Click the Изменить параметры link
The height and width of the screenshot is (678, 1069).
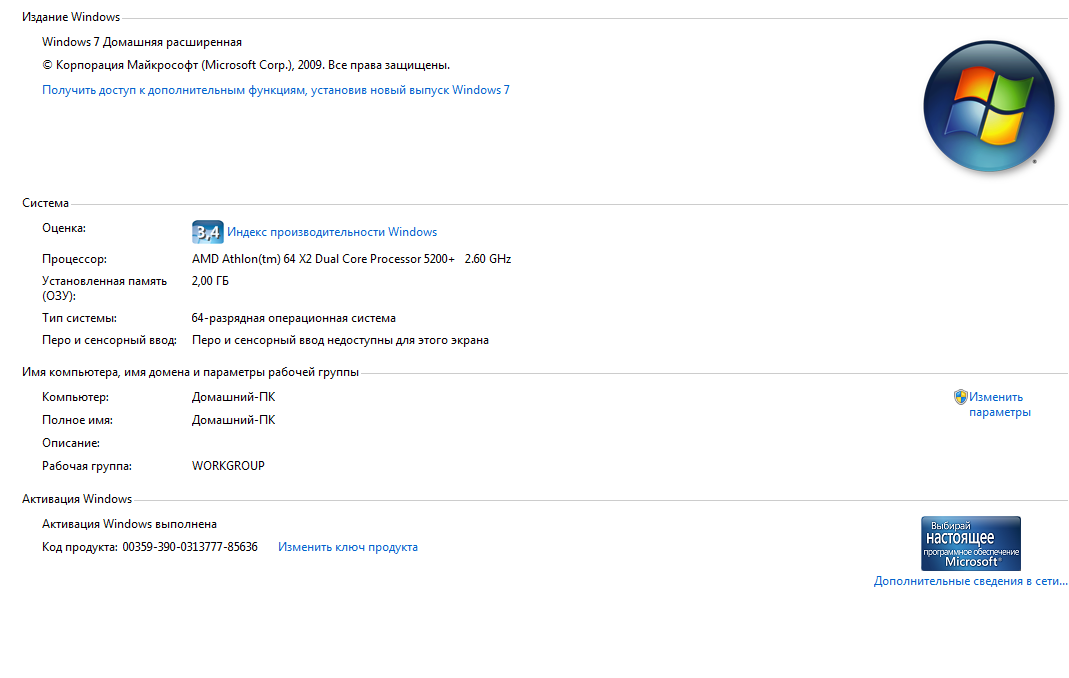pyautogui.click(x=999, y=404)
